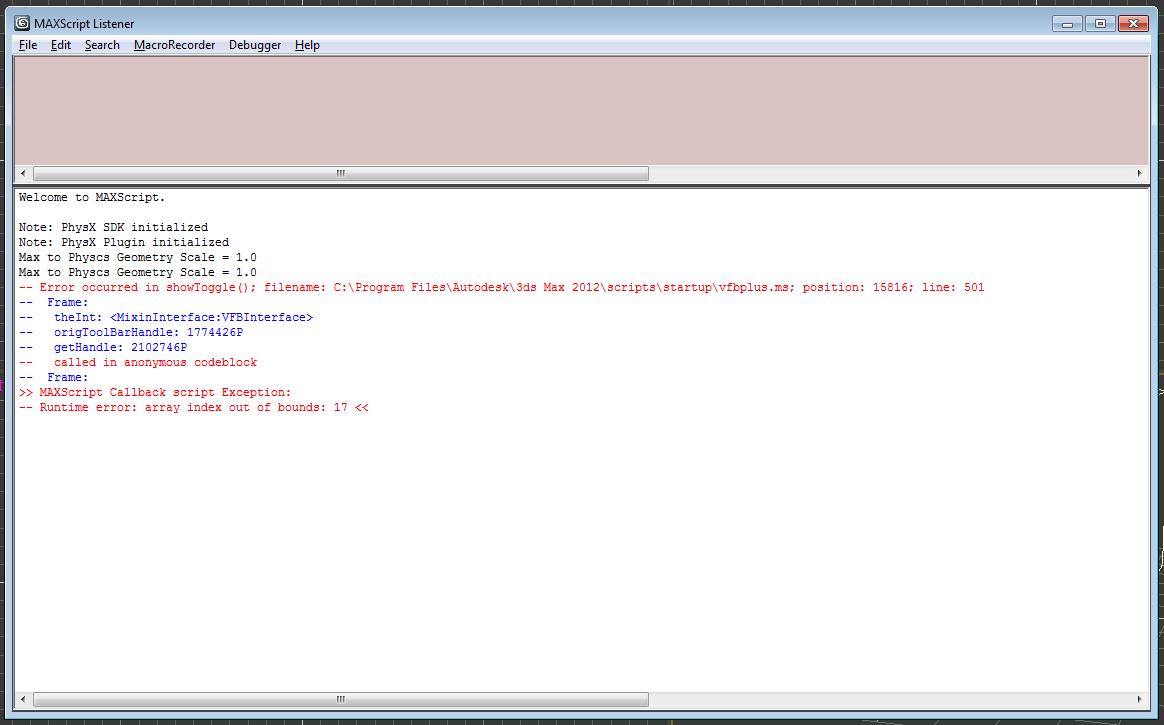Image resolution: width=1164 pixels, height=725 pixels.
Task: Click right scroll arrow of output pane
Action: (x=1139, y=699)
